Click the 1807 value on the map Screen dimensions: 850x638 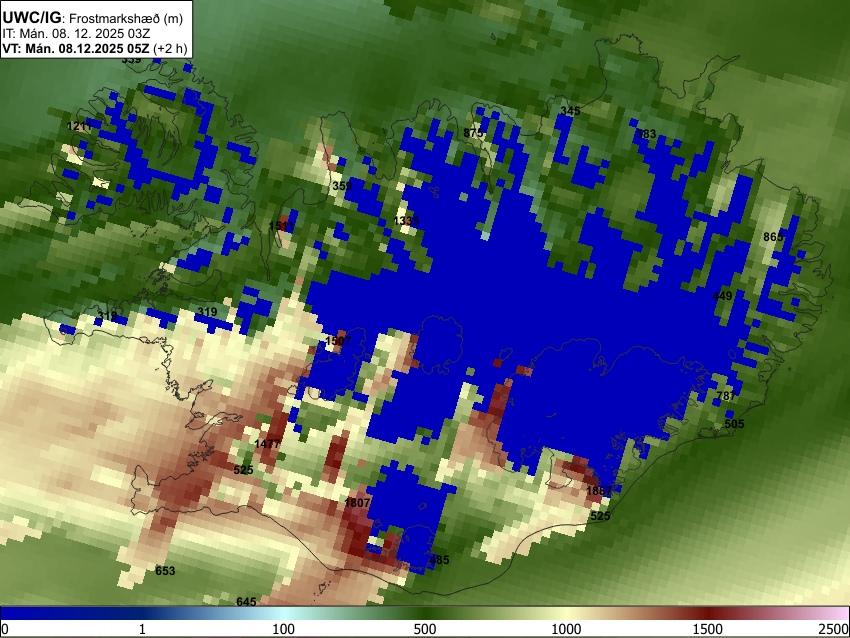[357, 503]
